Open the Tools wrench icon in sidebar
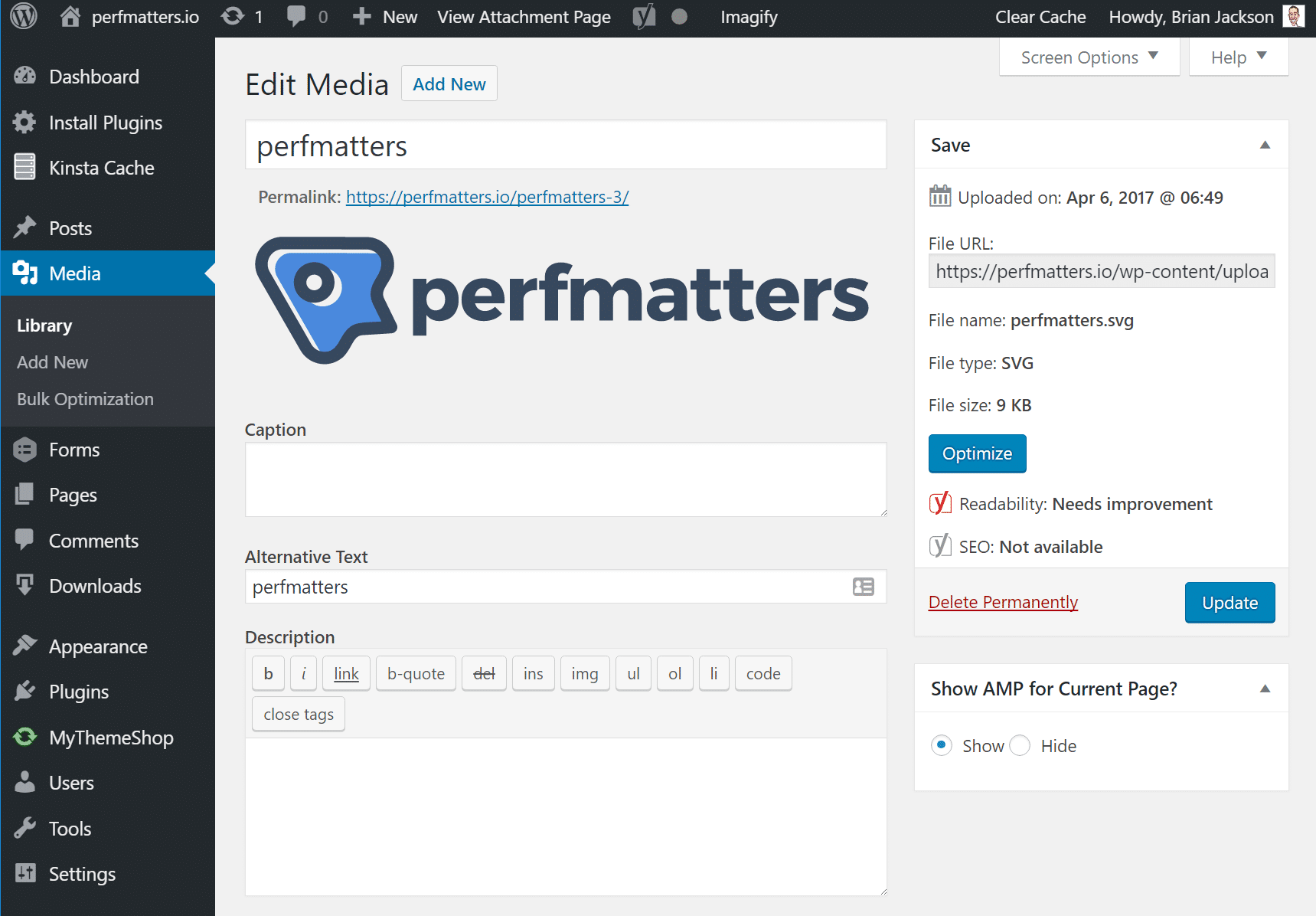1316x916 pixels. pyautogui.click(x=25, y=828)
